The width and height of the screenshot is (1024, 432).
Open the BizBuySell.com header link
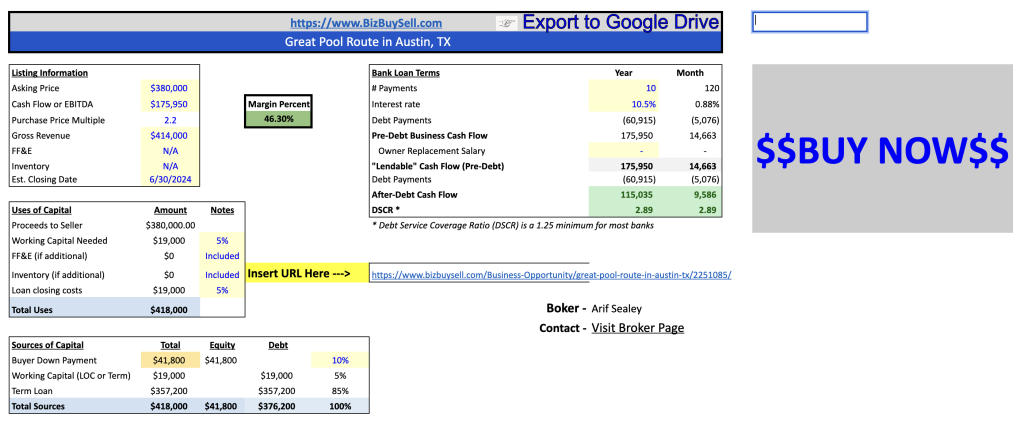[x=366, y=23]
